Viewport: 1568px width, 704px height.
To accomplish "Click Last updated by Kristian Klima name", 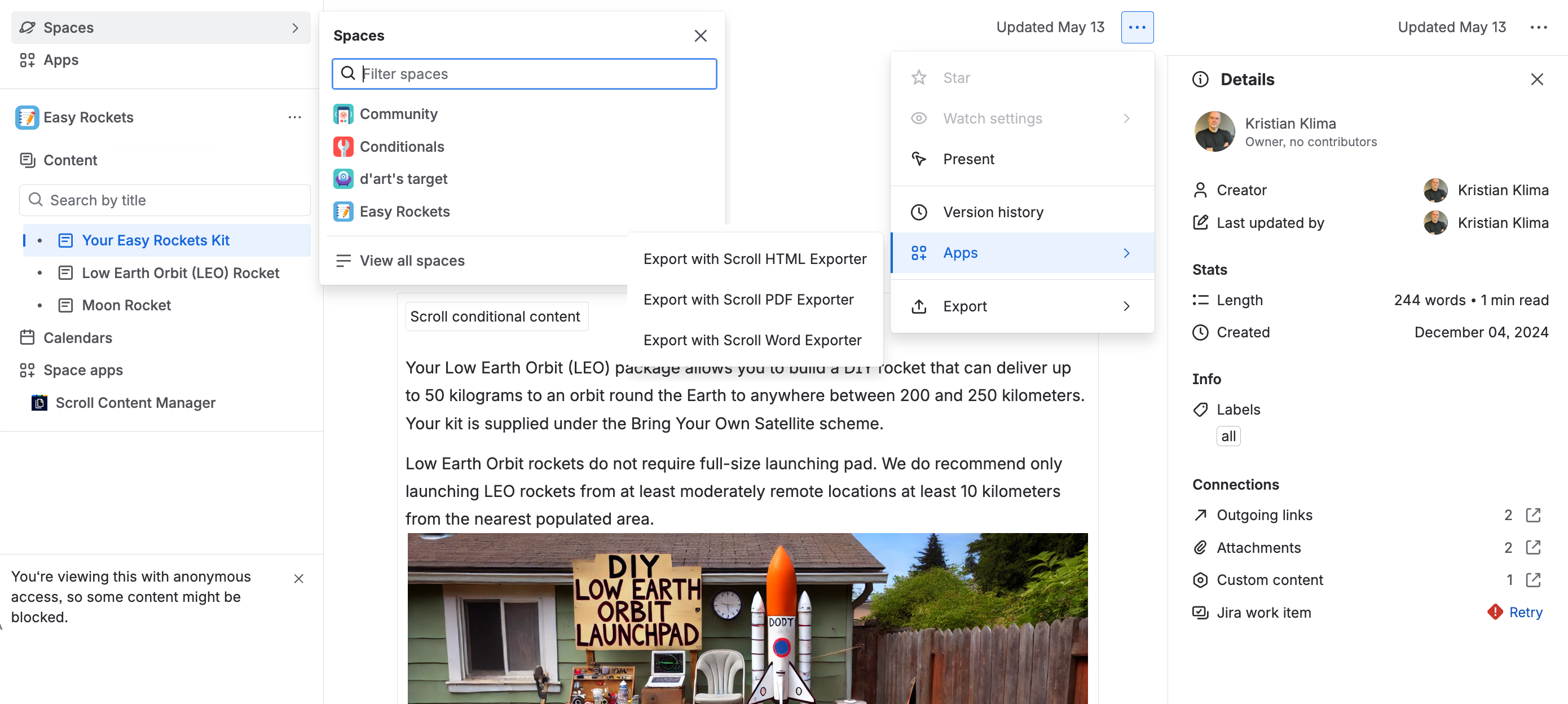I will pyautogui.click(x=1503, y=223).
